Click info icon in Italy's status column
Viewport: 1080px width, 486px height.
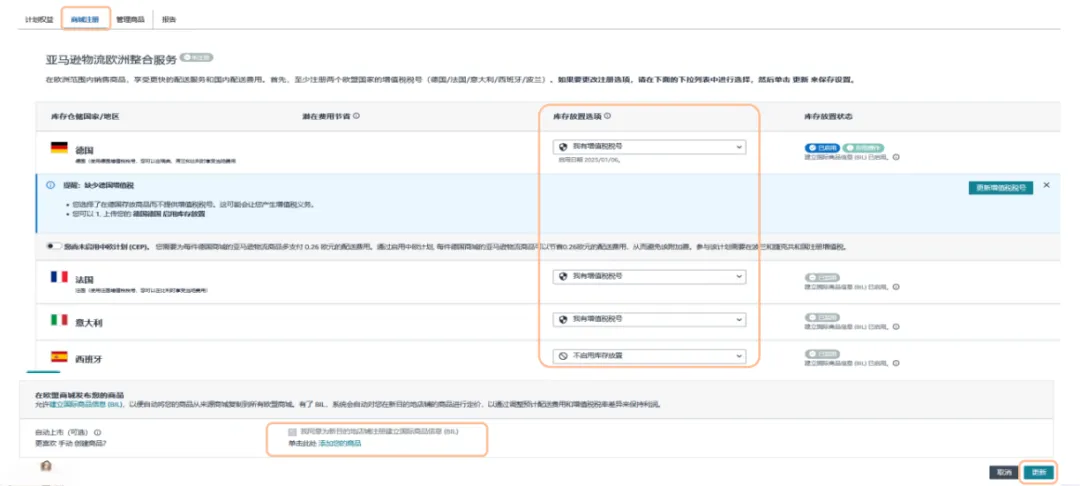pos(896,326)
